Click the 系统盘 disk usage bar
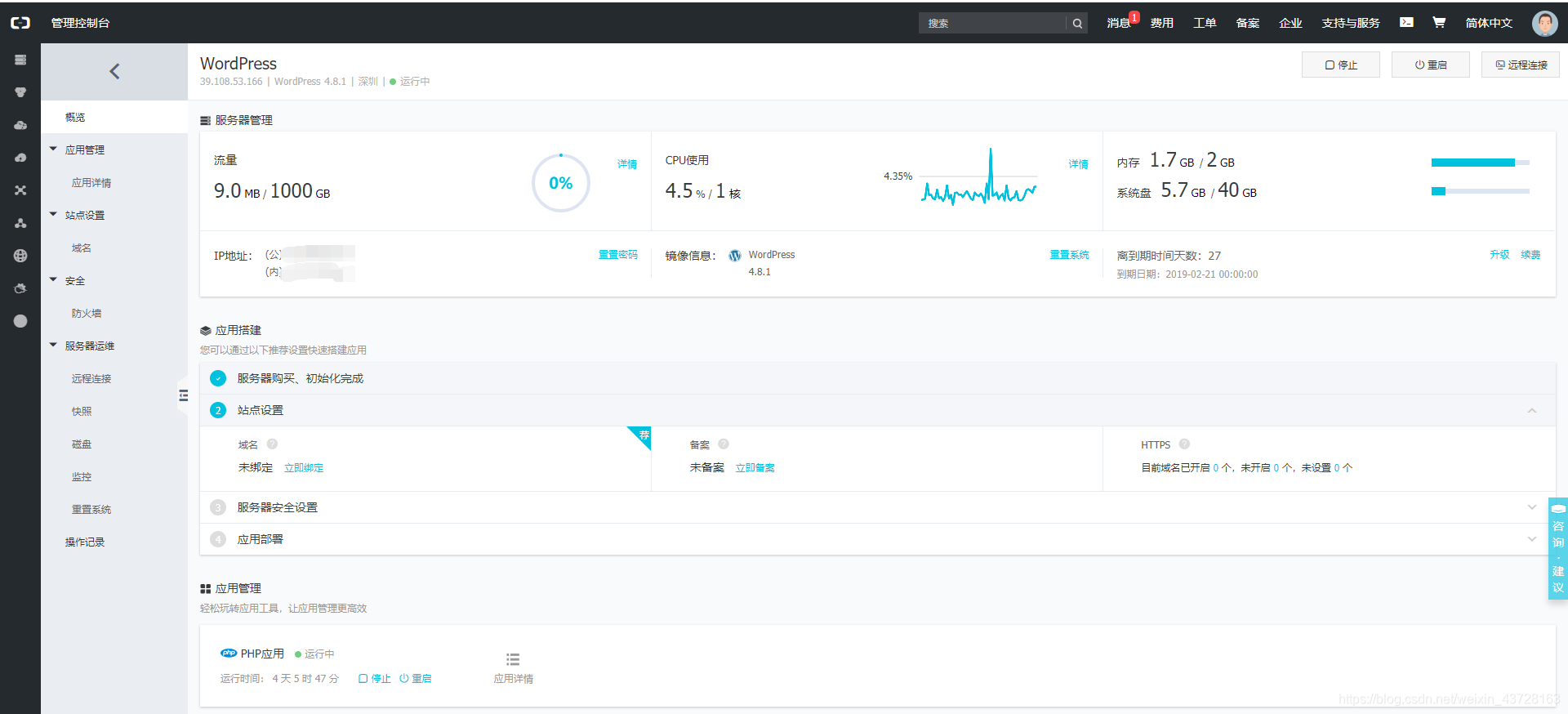This screenshot has height=714, width=1568. pyautogui.click(x=1481, y=191)
